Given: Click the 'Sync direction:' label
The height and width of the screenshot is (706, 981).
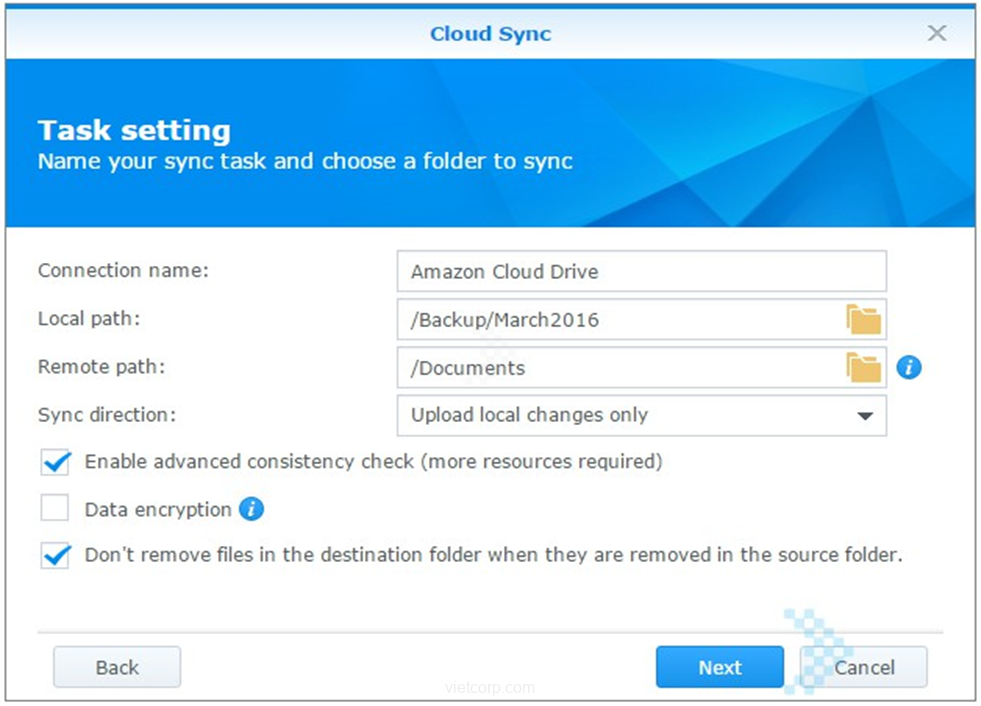Looking at the screenshot, I should point(105,415).
